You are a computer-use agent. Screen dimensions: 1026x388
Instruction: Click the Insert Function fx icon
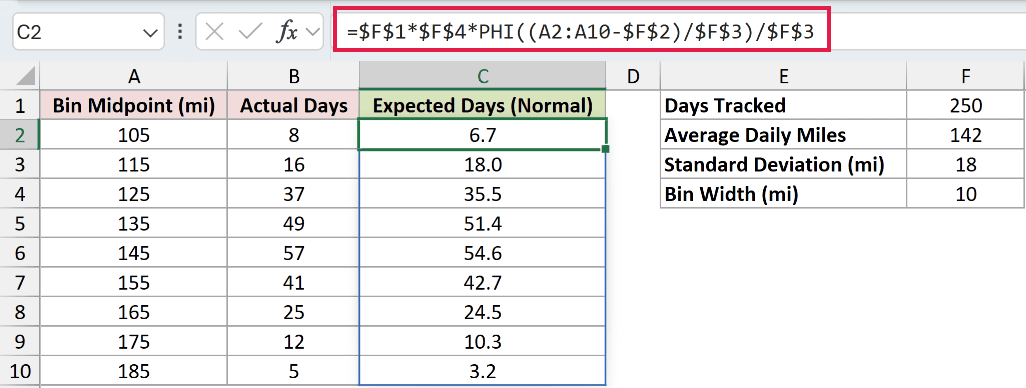[x=286, y=31]
